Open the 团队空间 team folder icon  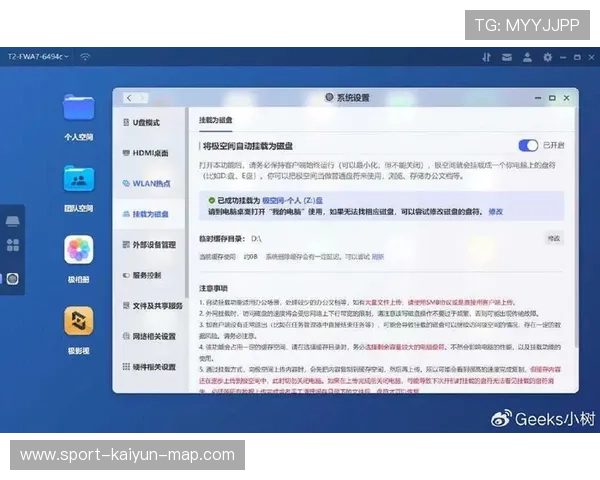coord(78,178)
